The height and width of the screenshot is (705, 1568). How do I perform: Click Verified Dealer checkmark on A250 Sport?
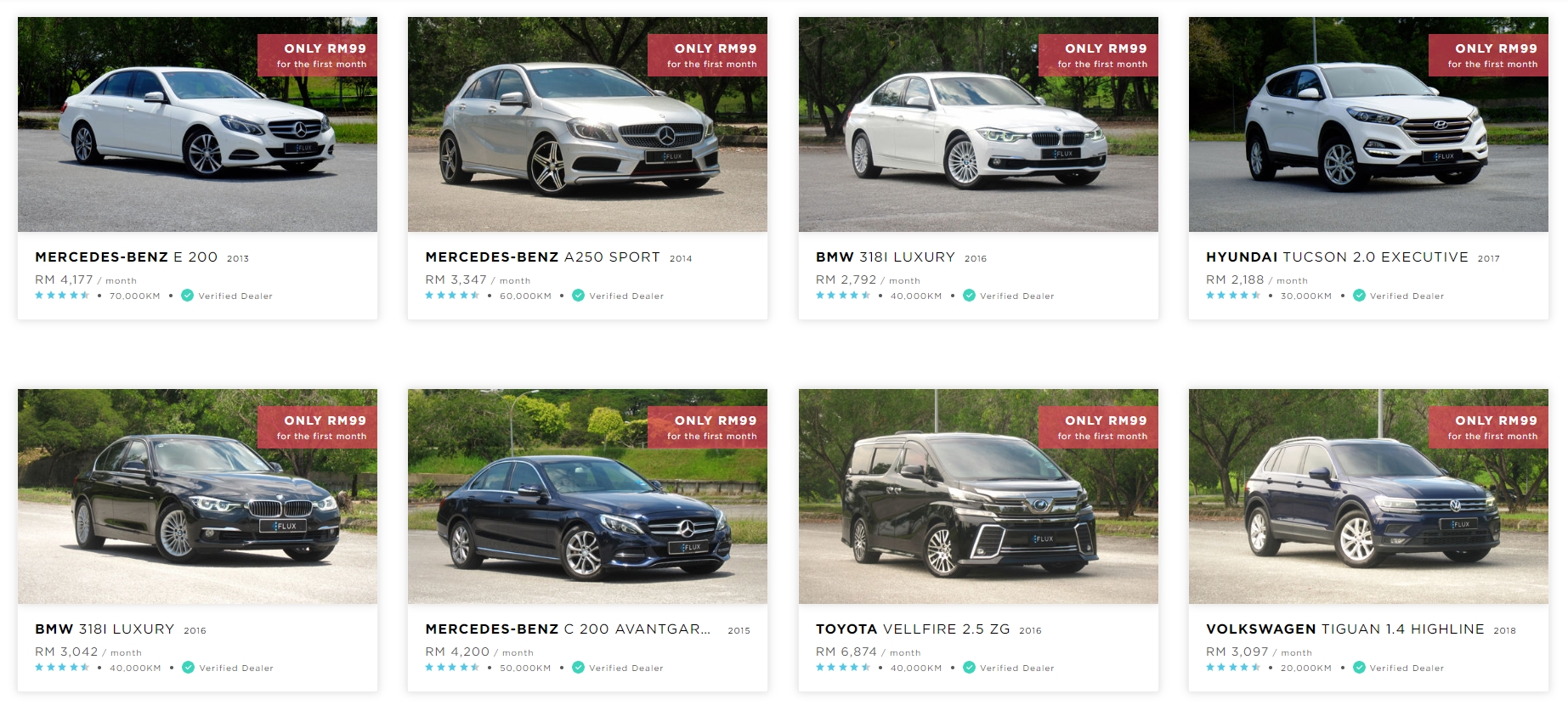(x=579, y=296)
